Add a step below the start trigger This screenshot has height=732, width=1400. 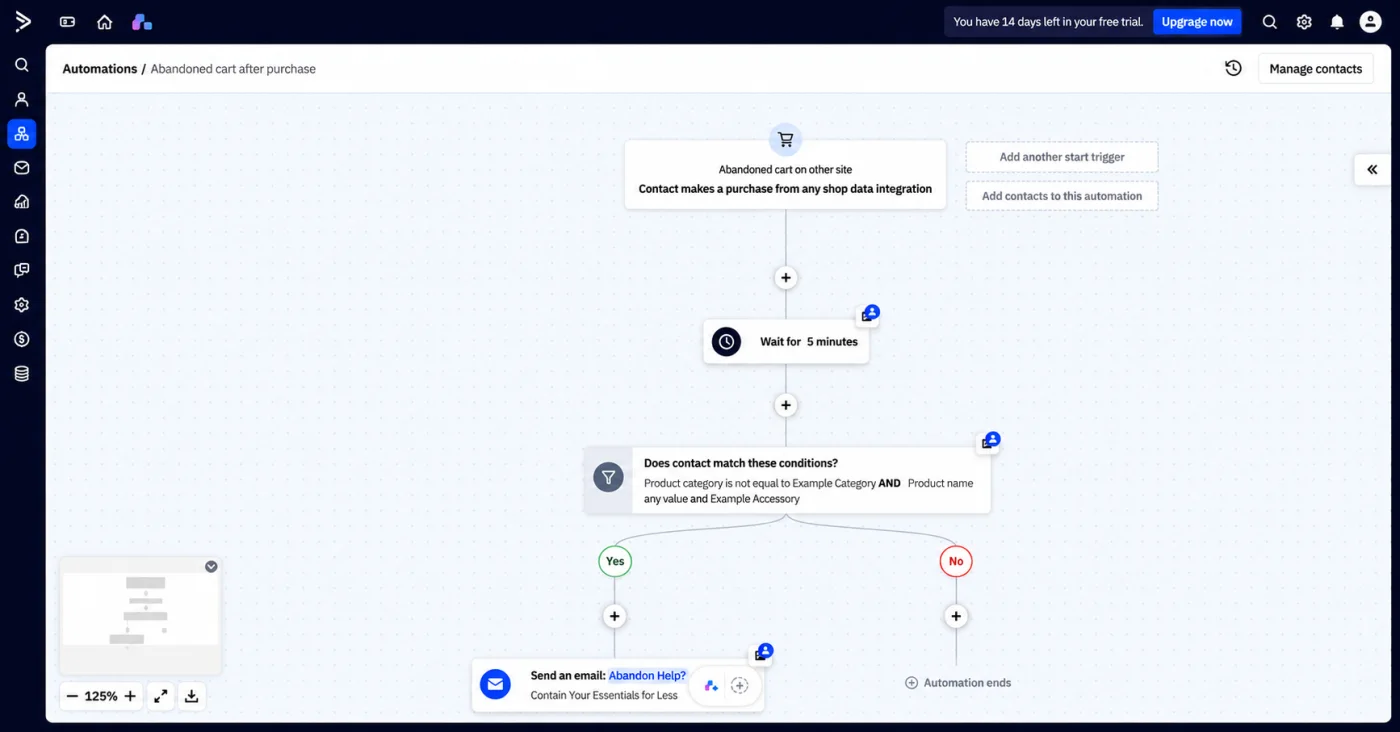click(x=786, y=278)
